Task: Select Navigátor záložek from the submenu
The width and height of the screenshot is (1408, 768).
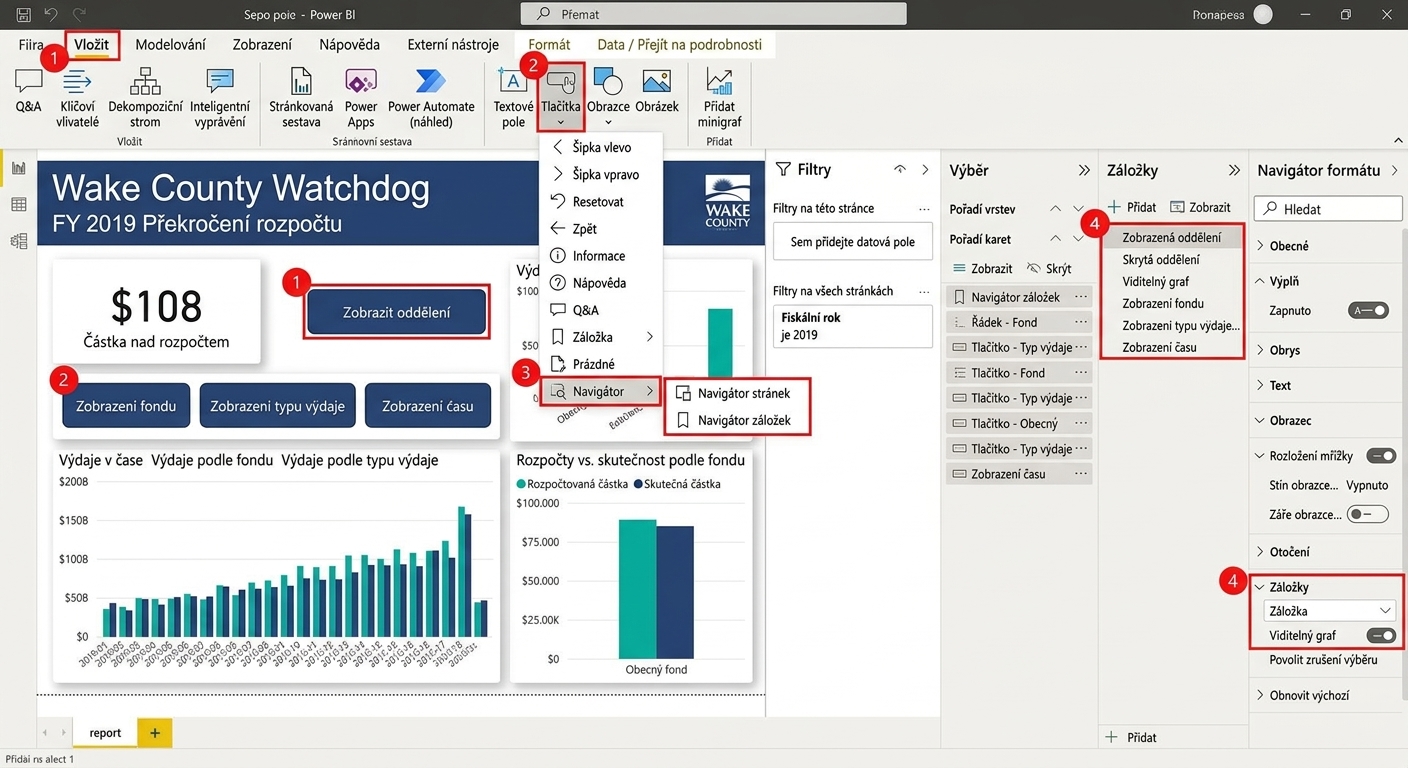Action: (737, 421)
